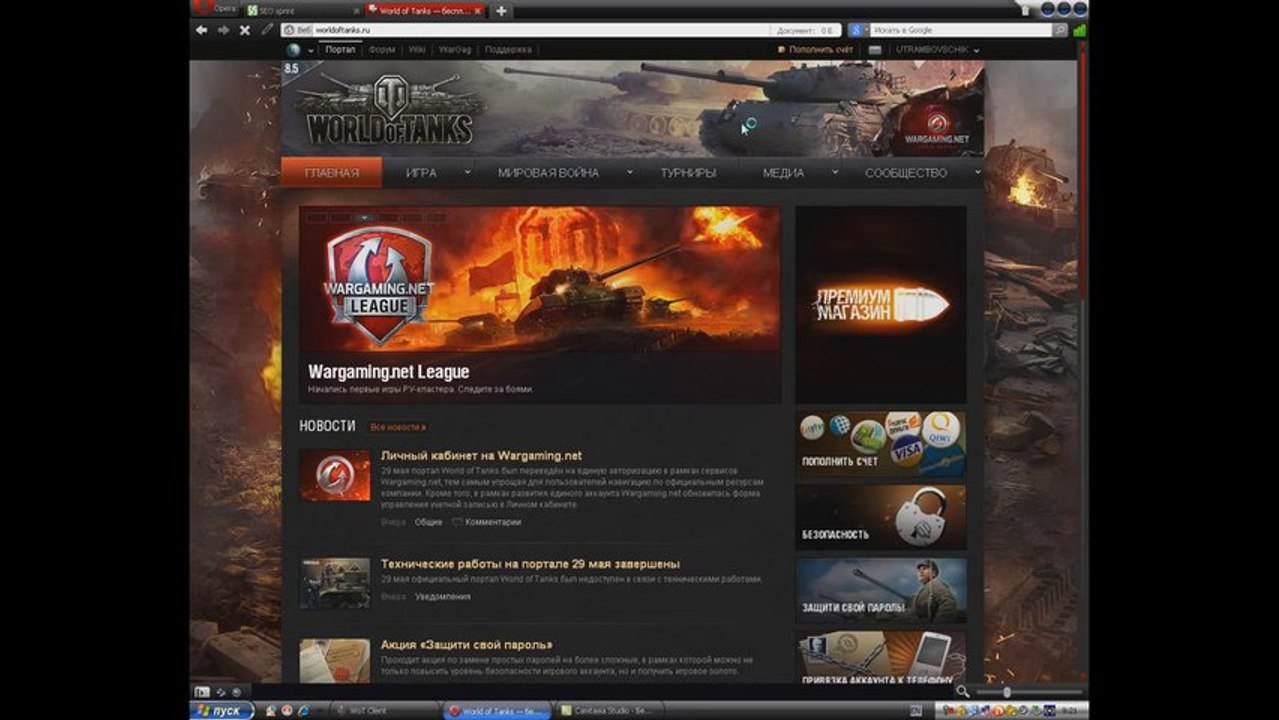1279x720 pixels.
Task: Click the mail envelope icon near username
Action: pos(875,49)
